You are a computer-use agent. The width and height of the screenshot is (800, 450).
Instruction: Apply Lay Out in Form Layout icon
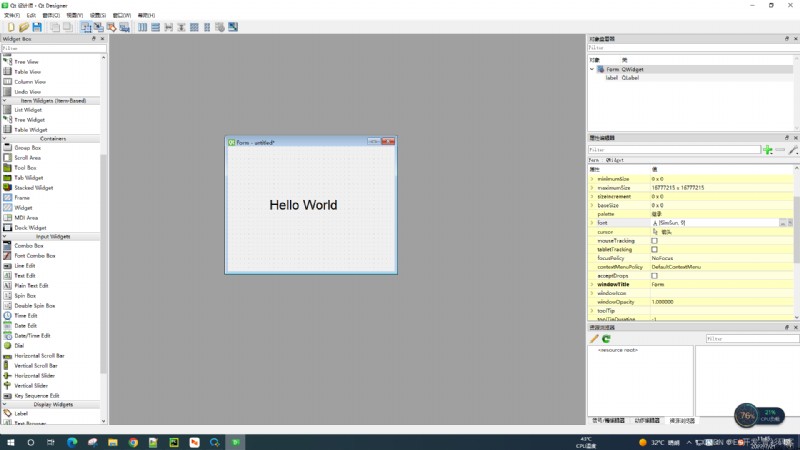click(207, 27)
